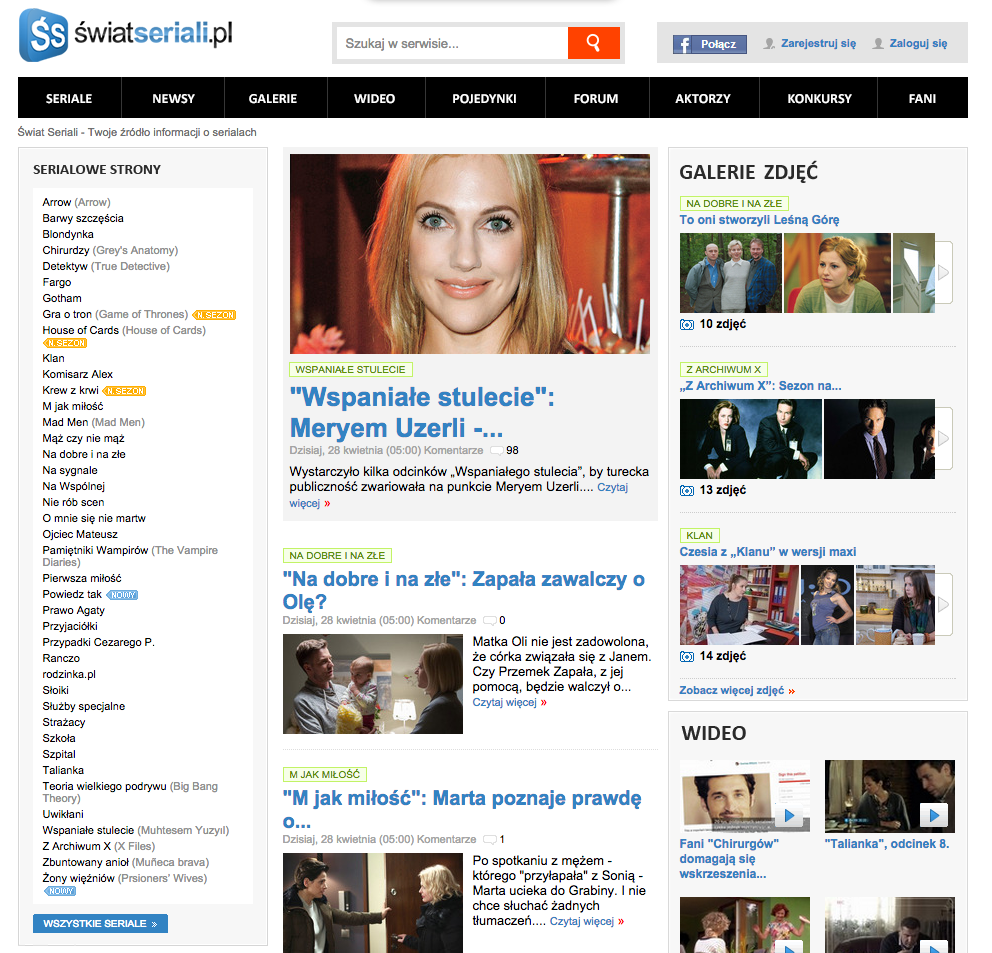
Task: Go to the AKTORZY navigation tab
Action: pos(703,98)
